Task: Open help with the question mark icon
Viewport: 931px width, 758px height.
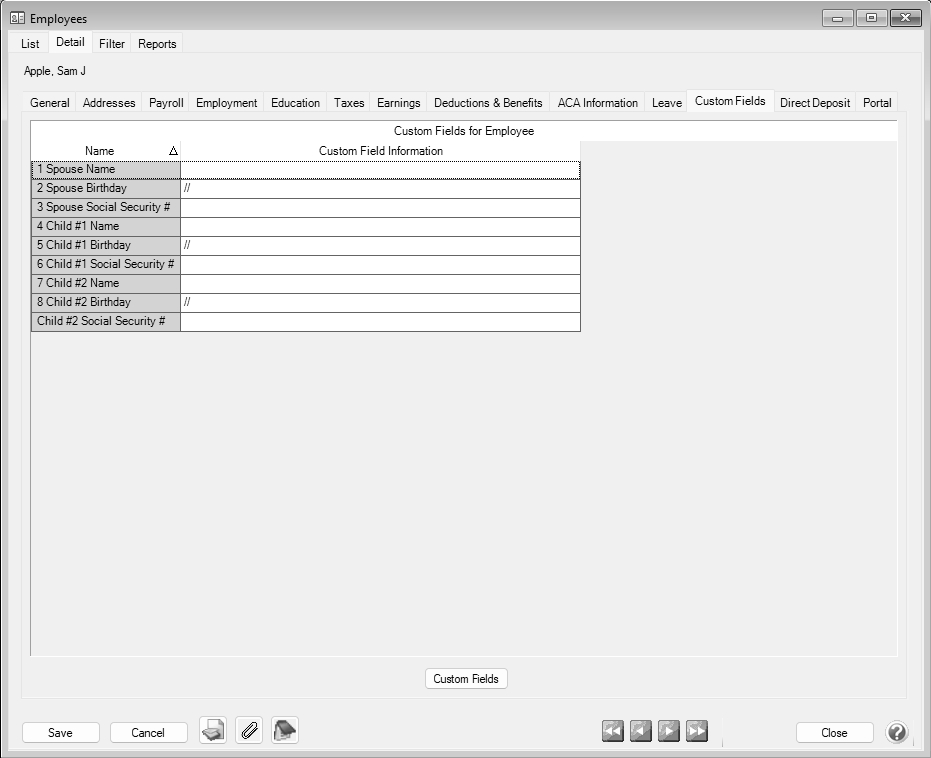Action: (x=897, y=733)
